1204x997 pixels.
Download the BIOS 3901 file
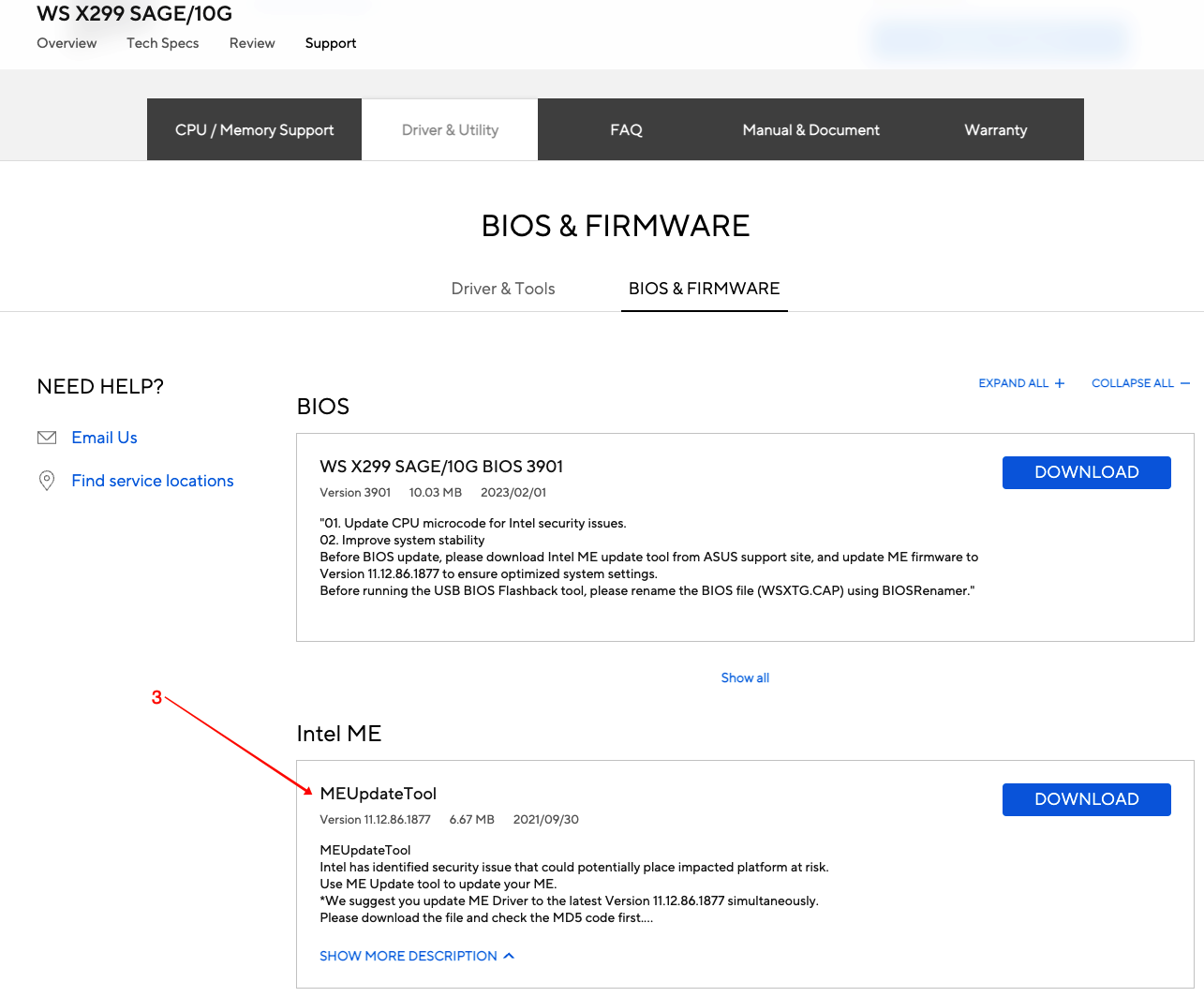[x=1086, y=472]
